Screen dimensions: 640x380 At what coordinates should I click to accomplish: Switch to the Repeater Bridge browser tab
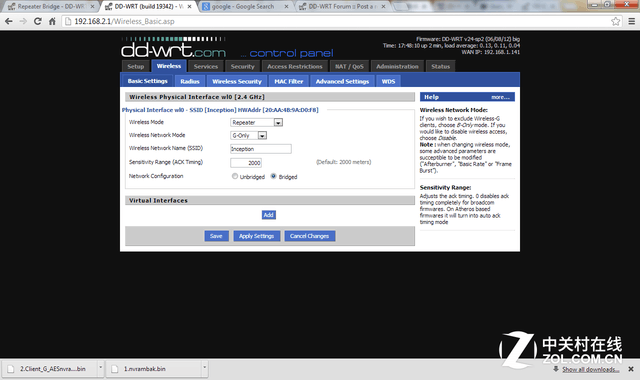51,7
